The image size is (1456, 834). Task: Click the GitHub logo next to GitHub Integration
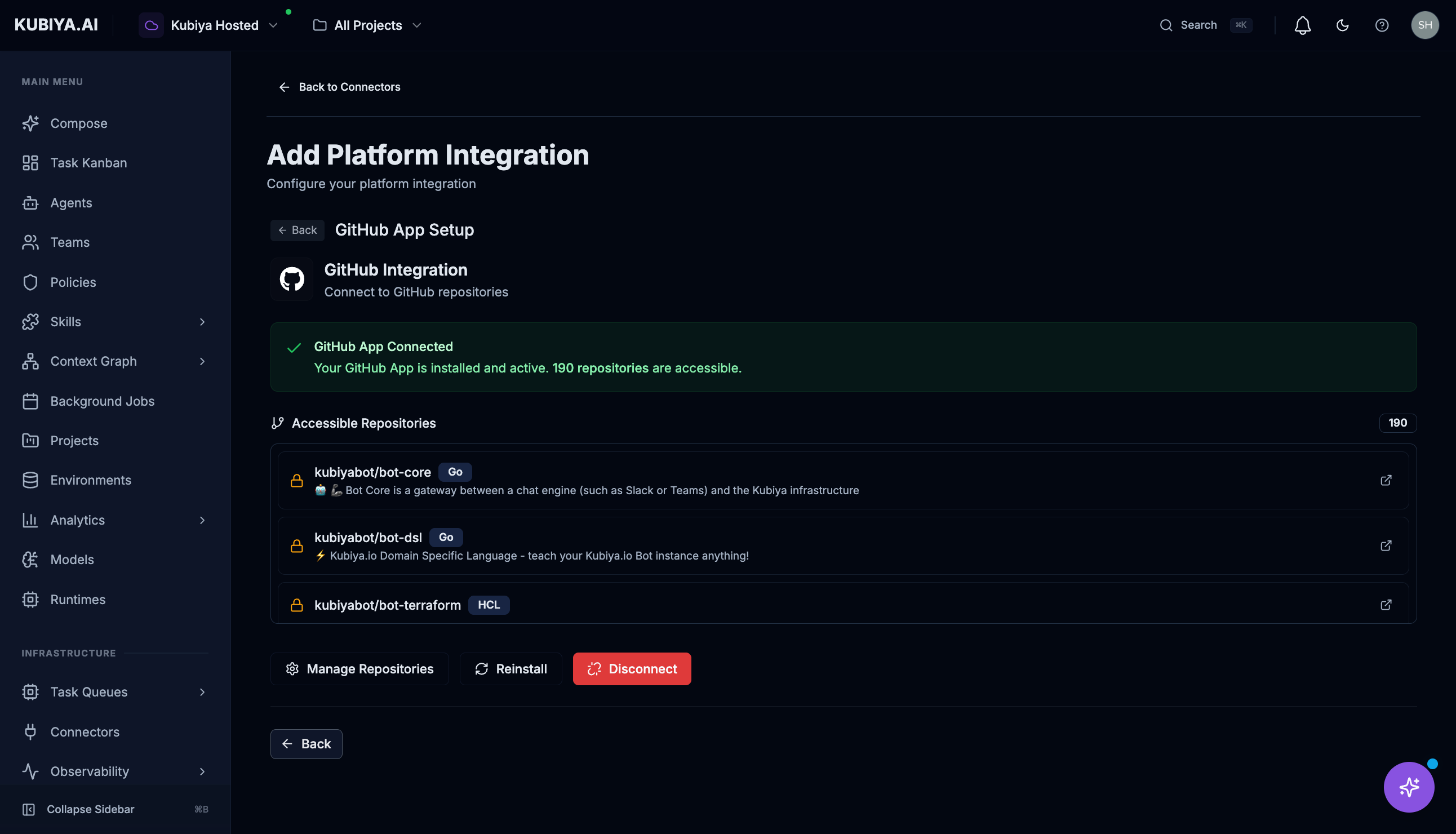291,279
